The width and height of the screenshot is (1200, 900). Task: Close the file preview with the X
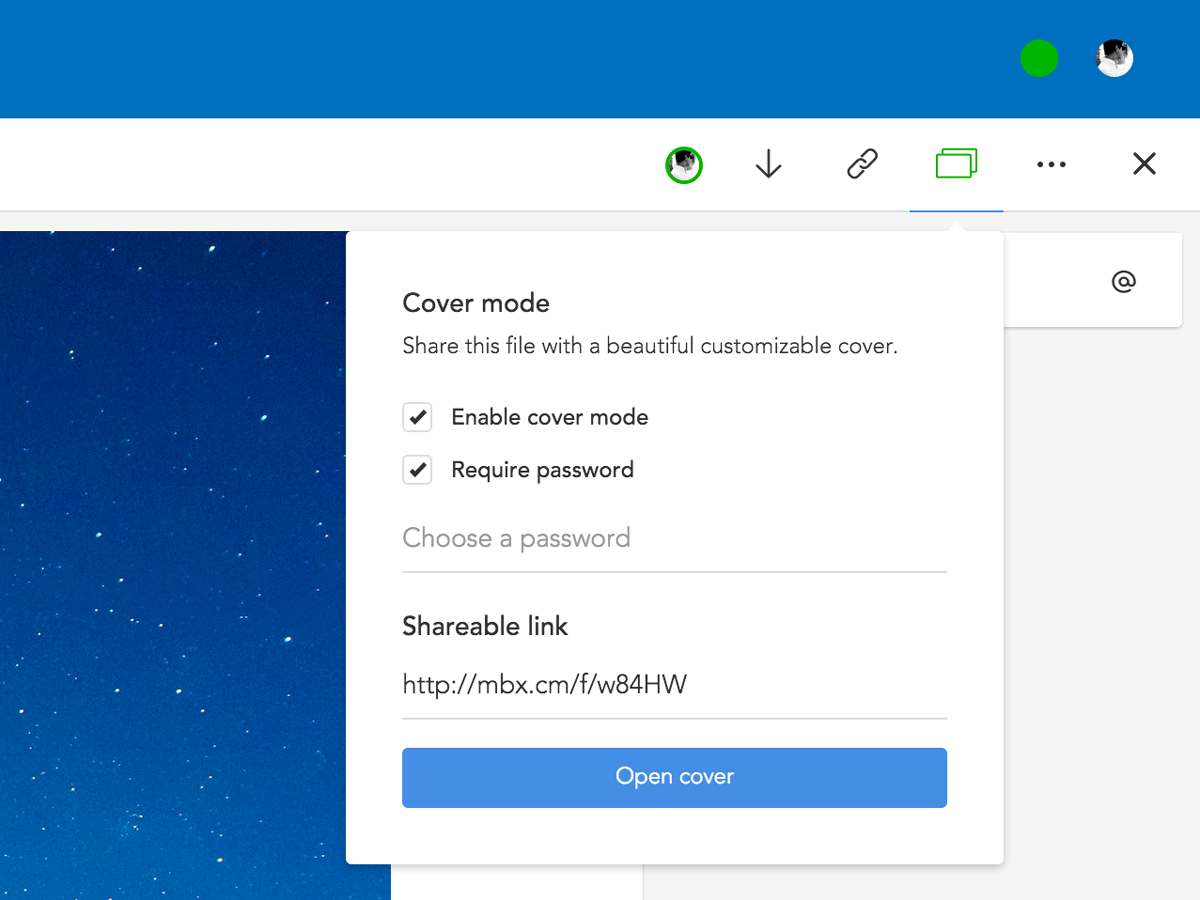point(1144,164)
